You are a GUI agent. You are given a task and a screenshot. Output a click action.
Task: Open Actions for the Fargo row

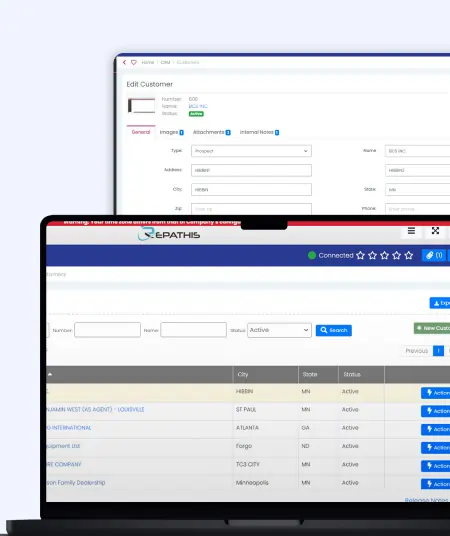tap(436, 448)
